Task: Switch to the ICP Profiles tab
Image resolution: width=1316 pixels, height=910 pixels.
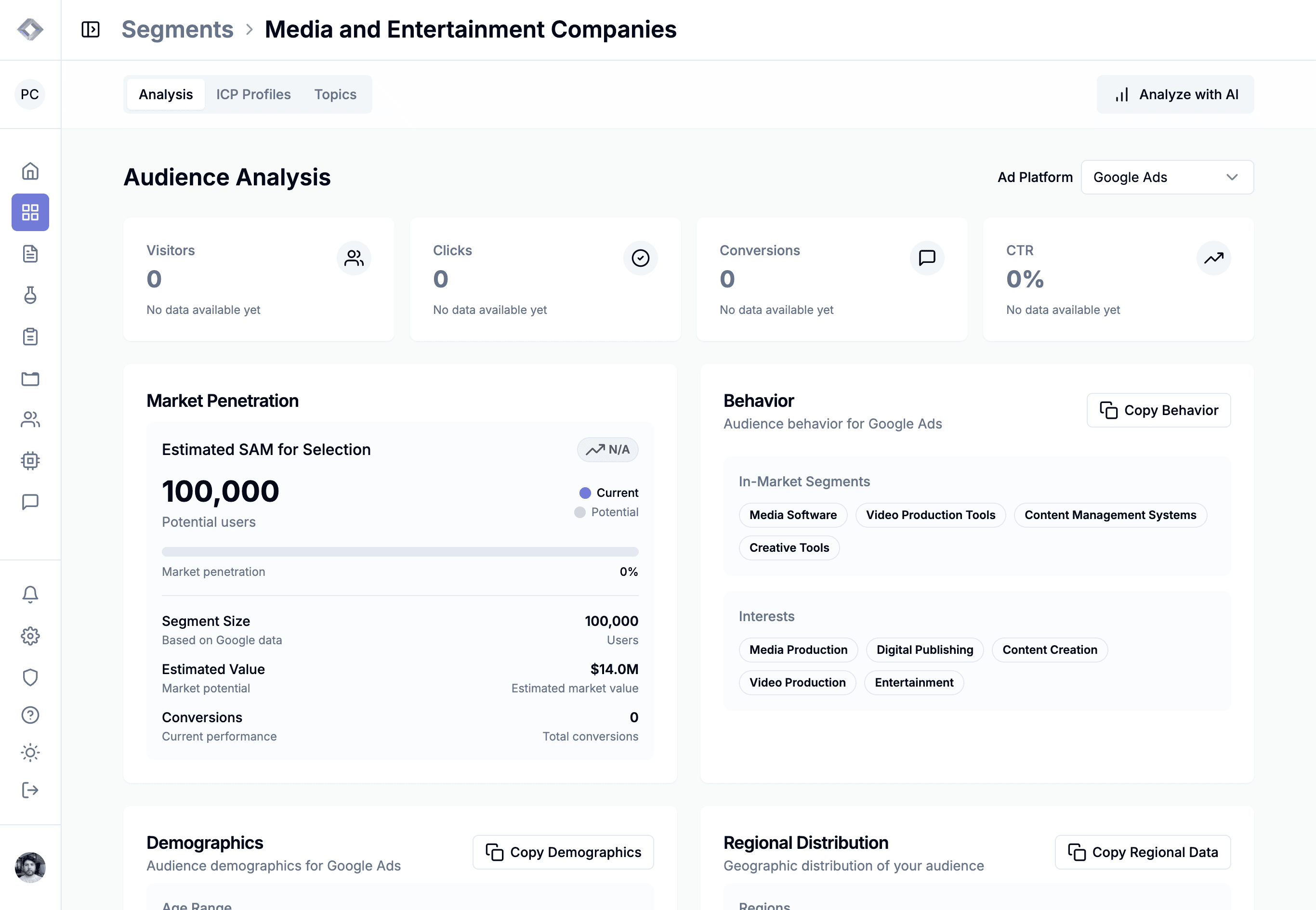Action: click(253, 94)
